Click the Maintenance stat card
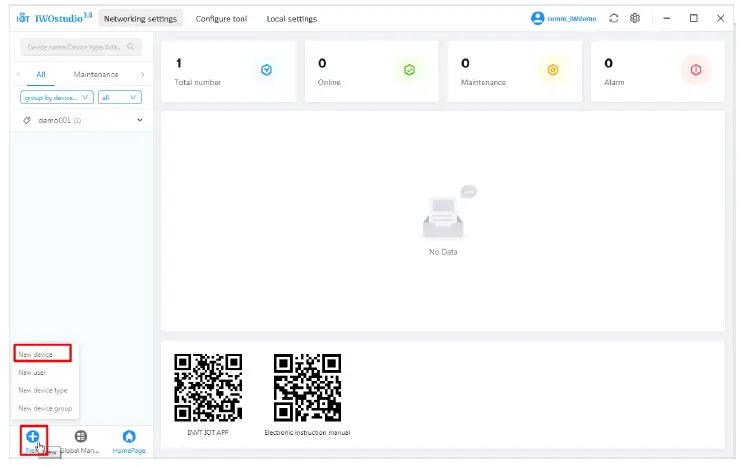The image size is (742, 466). (515, 71)
